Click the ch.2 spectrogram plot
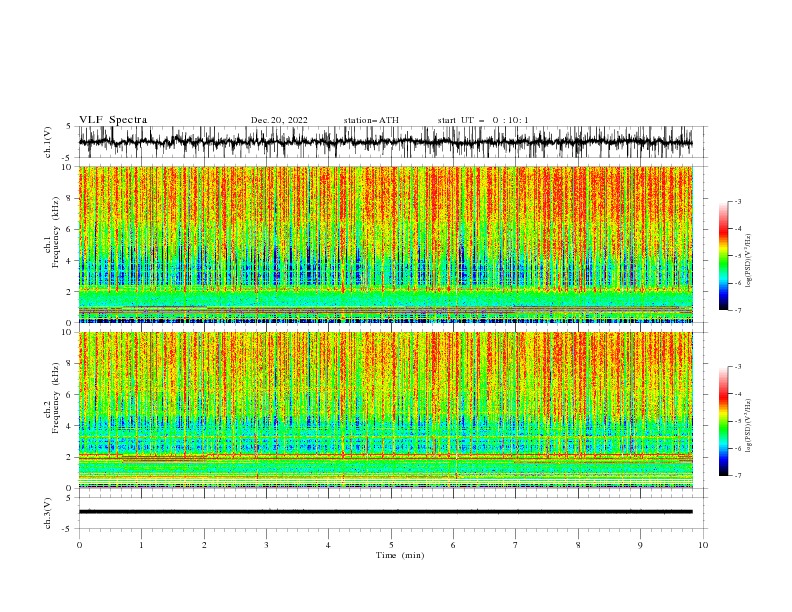792x612 pixels. click(x=386, y=410)
